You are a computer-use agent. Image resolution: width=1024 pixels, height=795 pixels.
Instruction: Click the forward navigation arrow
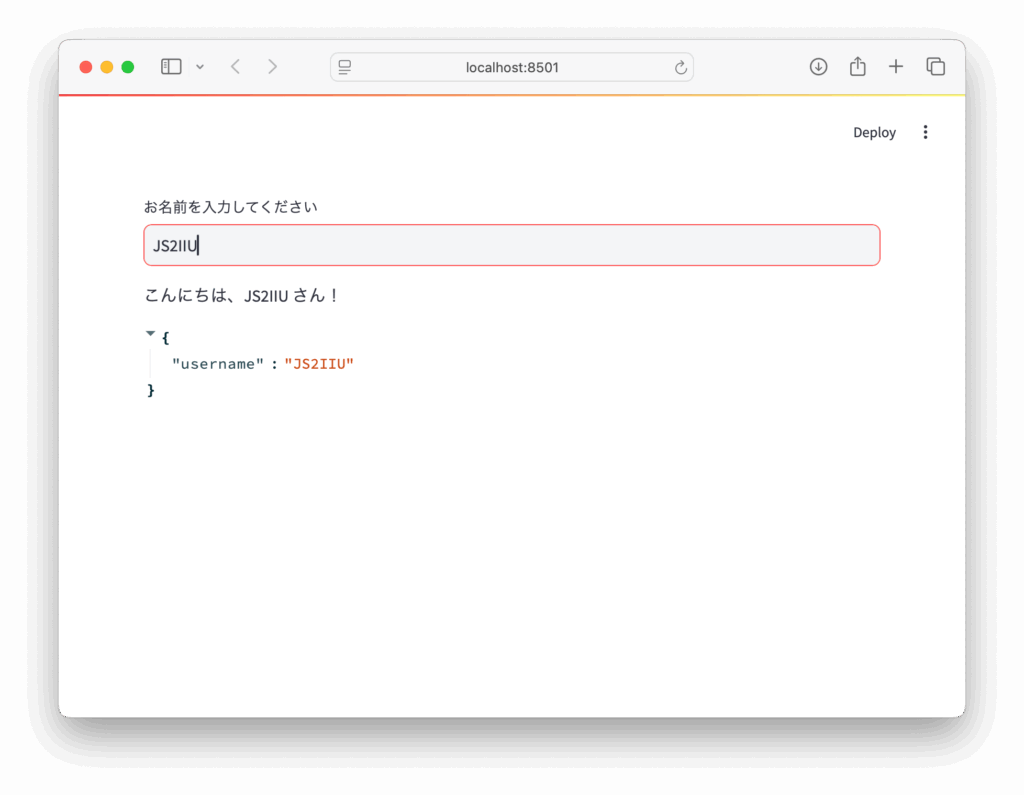[x=272, y=66]
